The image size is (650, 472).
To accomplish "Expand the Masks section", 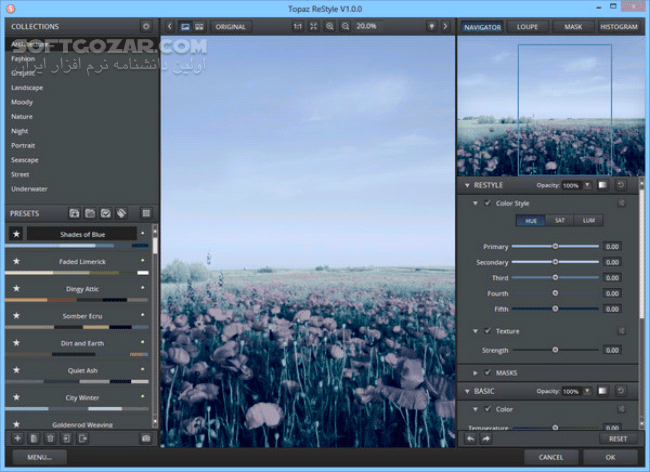I will pyautogui.click(x=475, y=373).
